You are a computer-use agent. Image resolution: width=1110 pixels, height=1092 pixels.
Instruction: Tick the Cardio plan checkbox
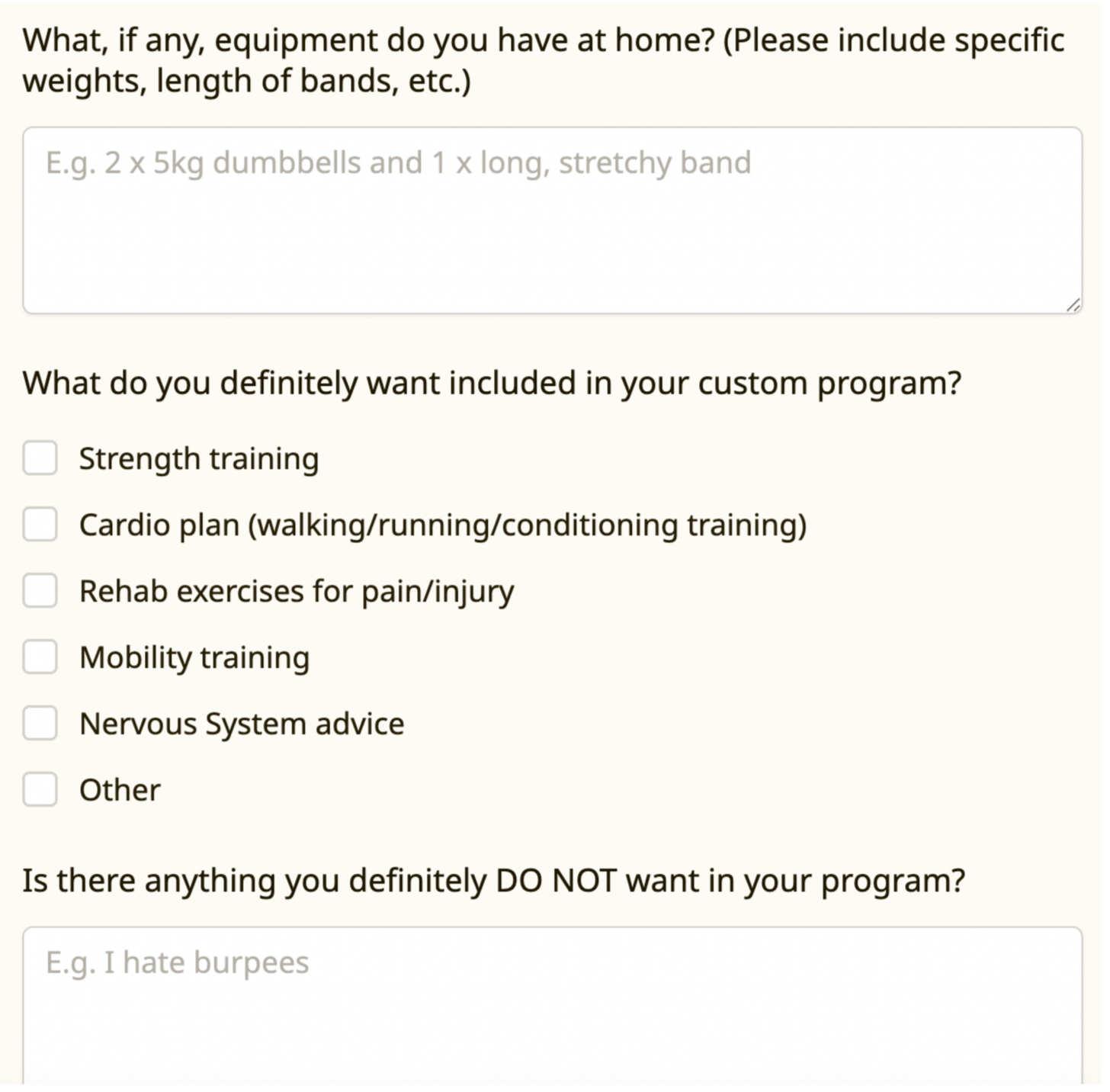40,525
